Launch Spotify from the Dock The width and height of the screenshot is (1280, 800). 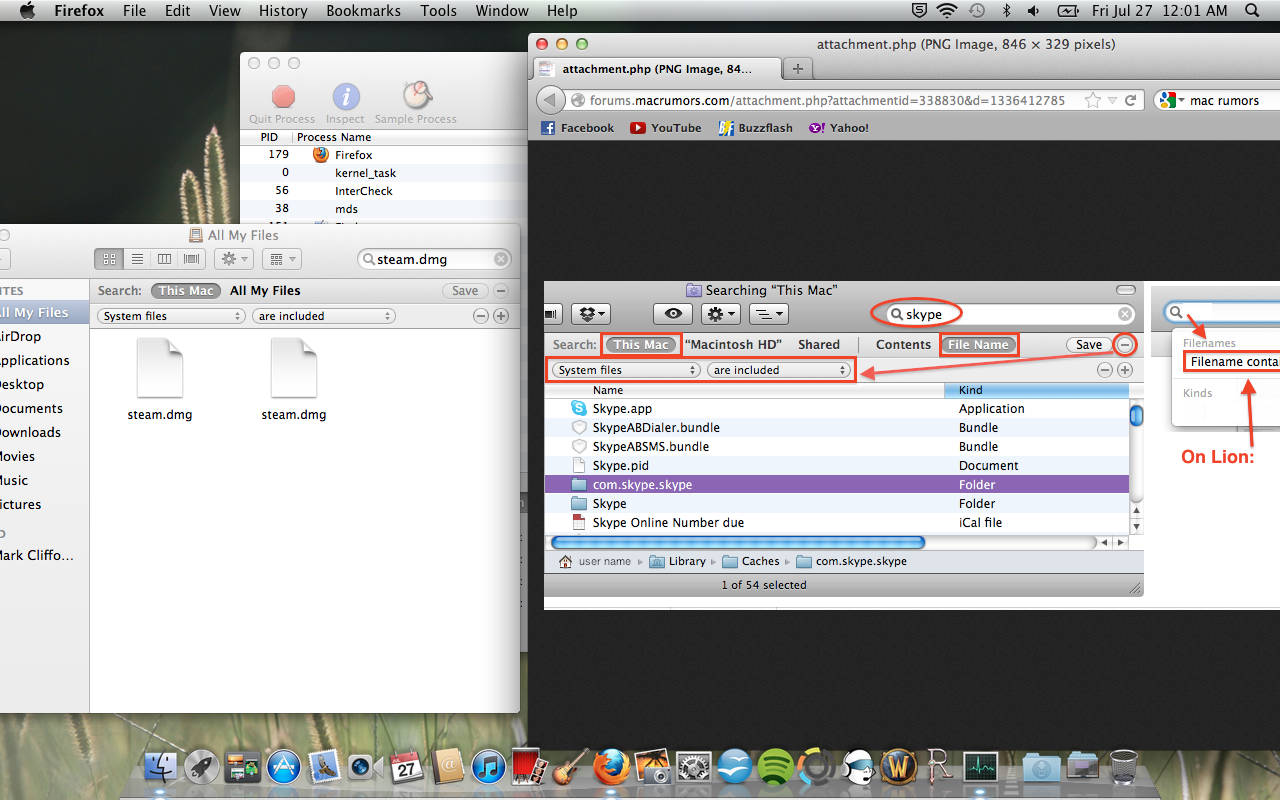(775, 768)
